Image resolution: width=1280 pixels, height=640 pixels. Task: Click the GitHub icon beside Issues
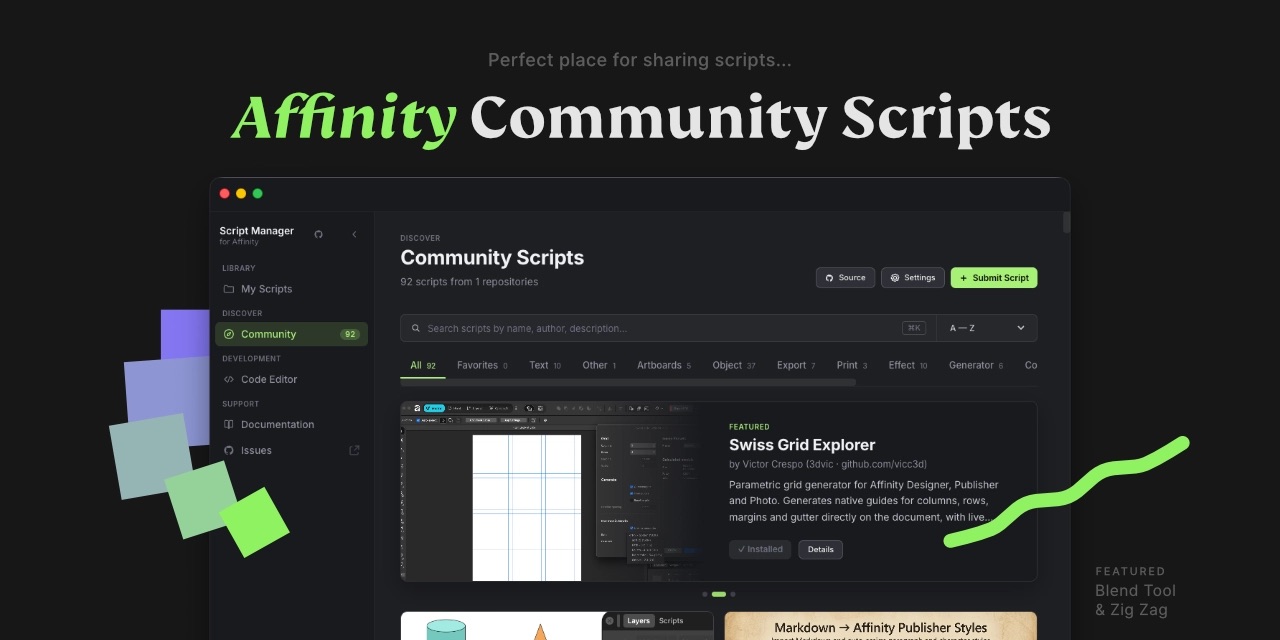229,450
